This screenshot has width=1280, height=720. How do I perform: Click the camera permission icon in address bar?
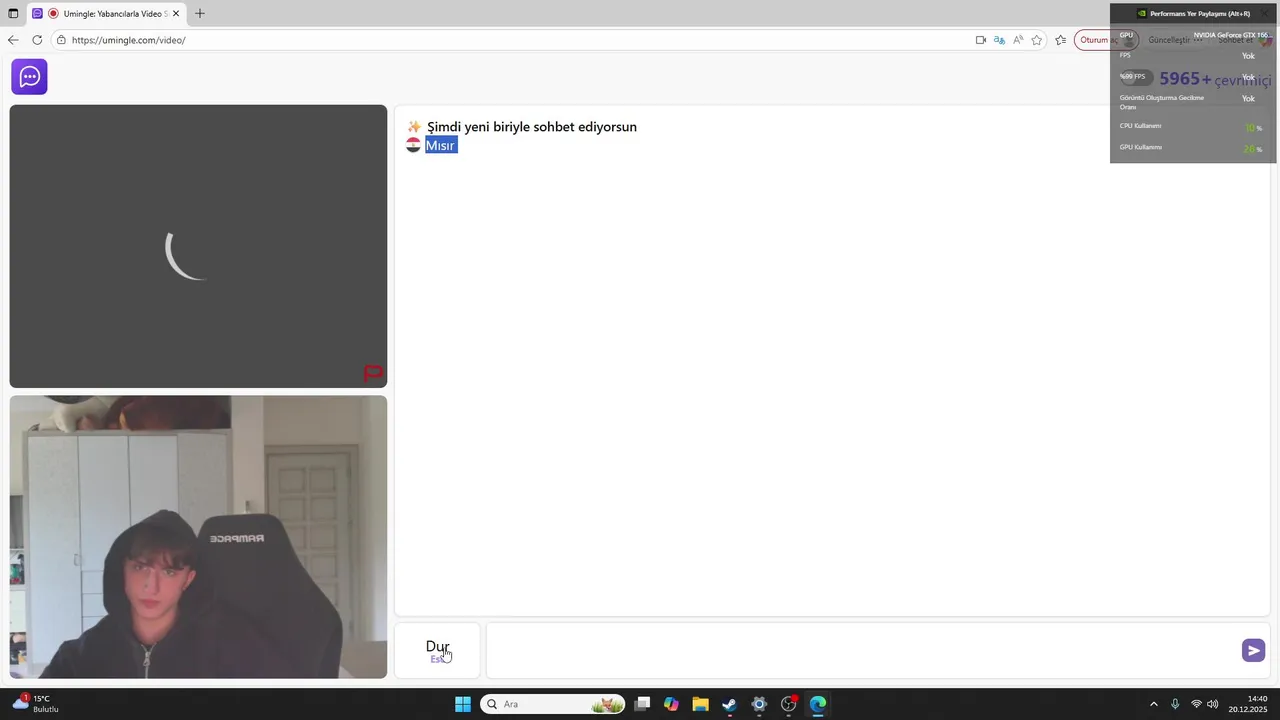point(980,40)
